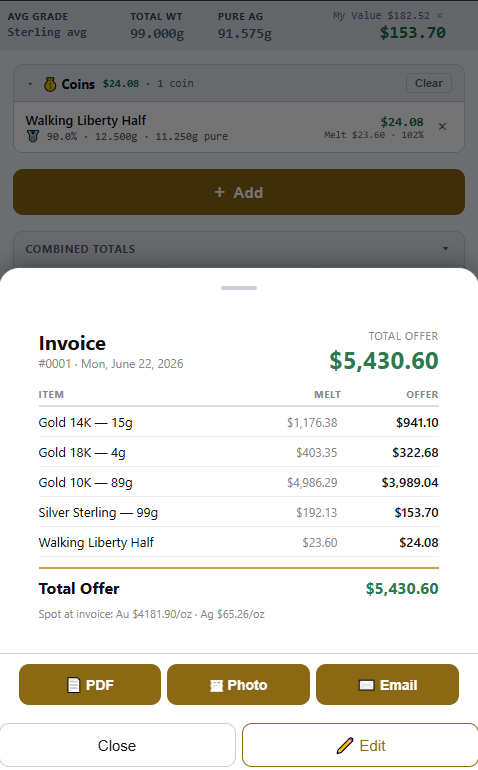Viewport: 478px width, 770px height.
Task: Click the PDF document icon
Action: click(x=73, y=685)
